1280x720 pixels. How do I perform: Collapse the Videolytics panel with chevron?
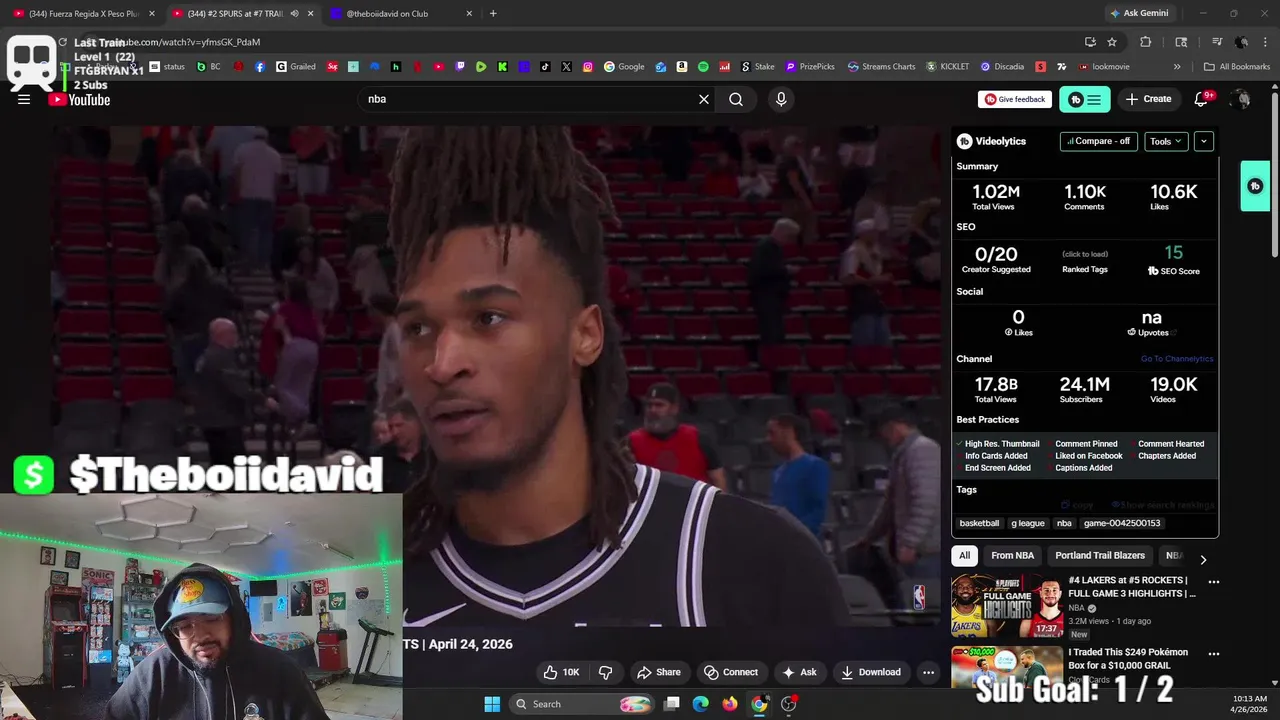pyautogui.click(x=1204, y=141)
